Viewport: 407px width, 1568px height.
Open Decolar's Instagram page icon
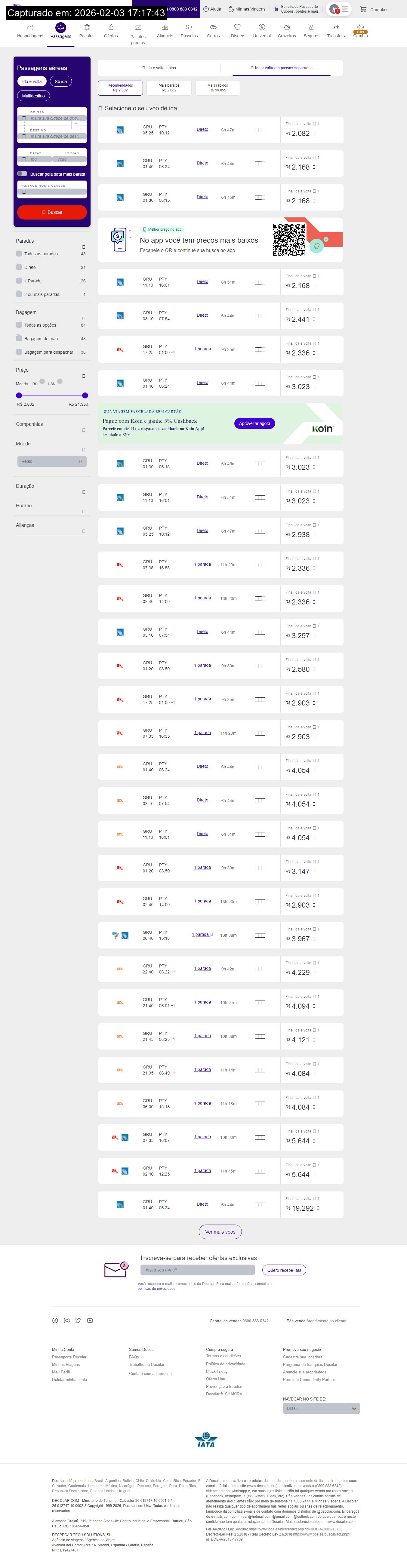[66, 1320]
